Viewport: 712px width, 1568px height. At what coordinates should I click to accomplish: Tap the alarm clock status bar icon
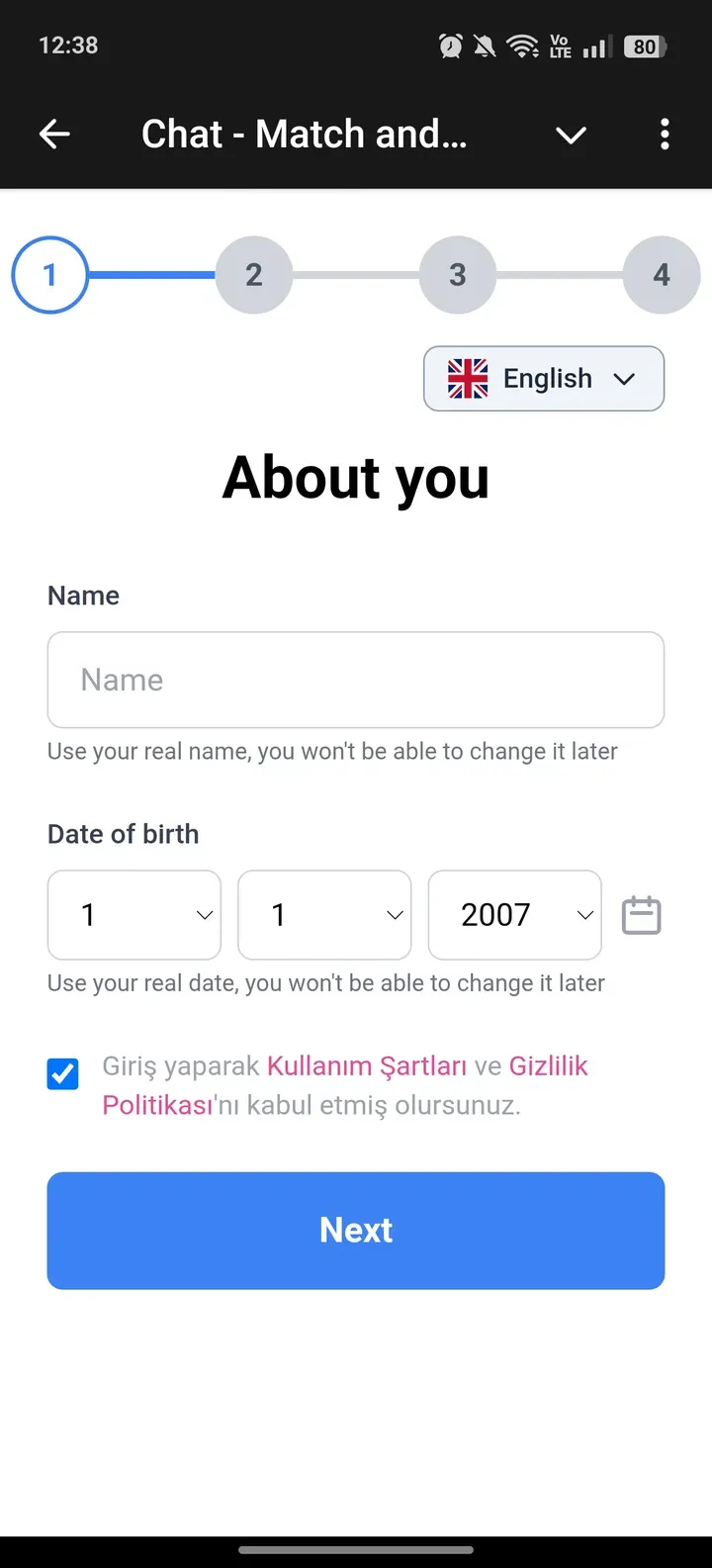pyautogui.click(x=450, y=45)
